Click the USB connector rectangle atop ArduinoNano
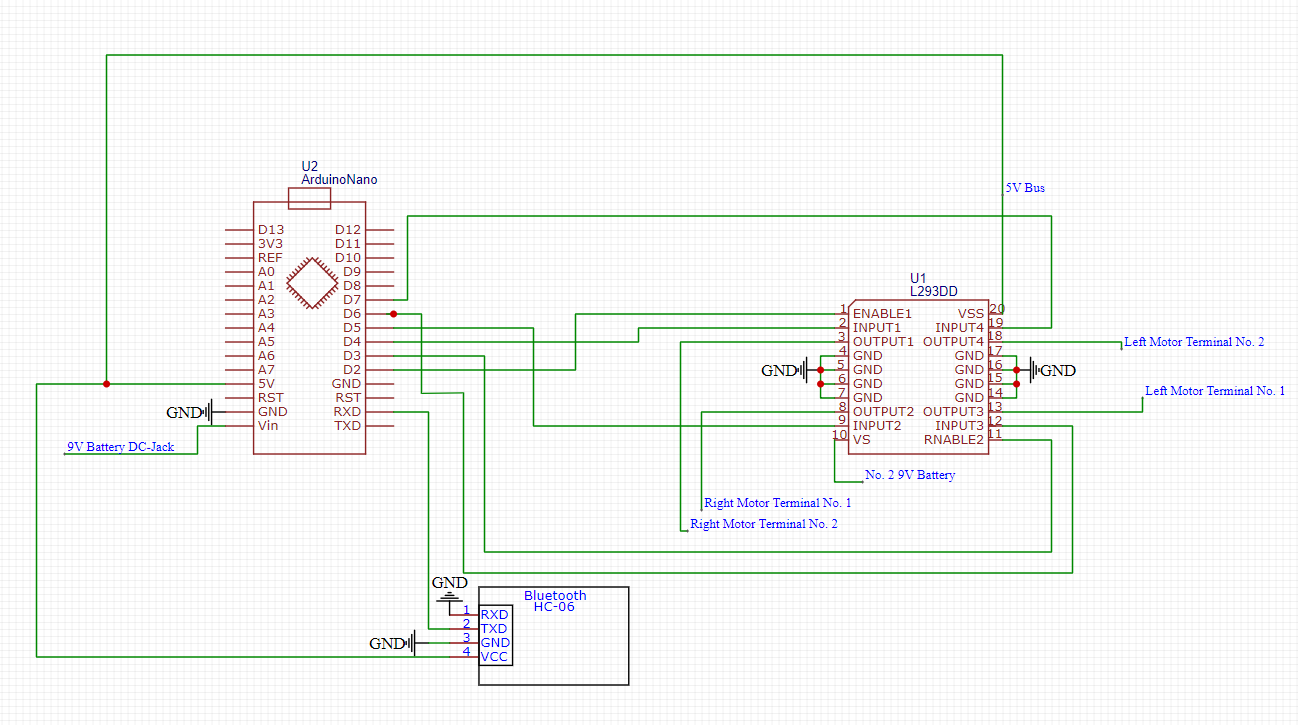Image resolution: width=1298 pixels, height=725 pixels. (309, 200)
